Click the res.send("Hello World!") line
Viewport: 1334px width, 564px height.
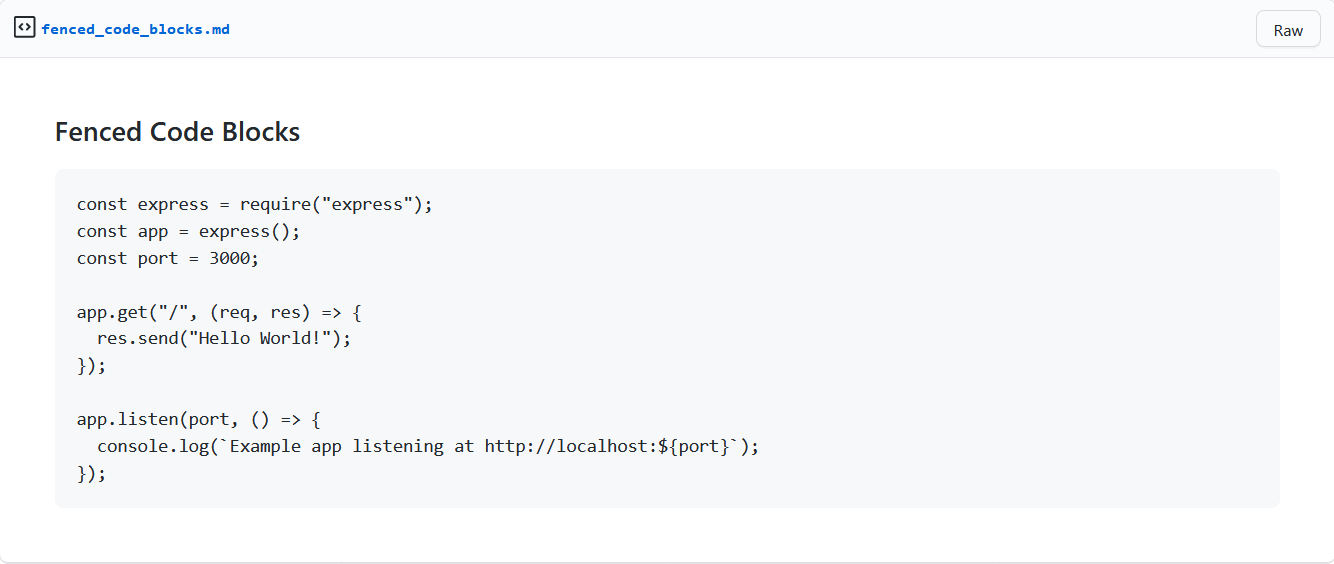point(224,338)
